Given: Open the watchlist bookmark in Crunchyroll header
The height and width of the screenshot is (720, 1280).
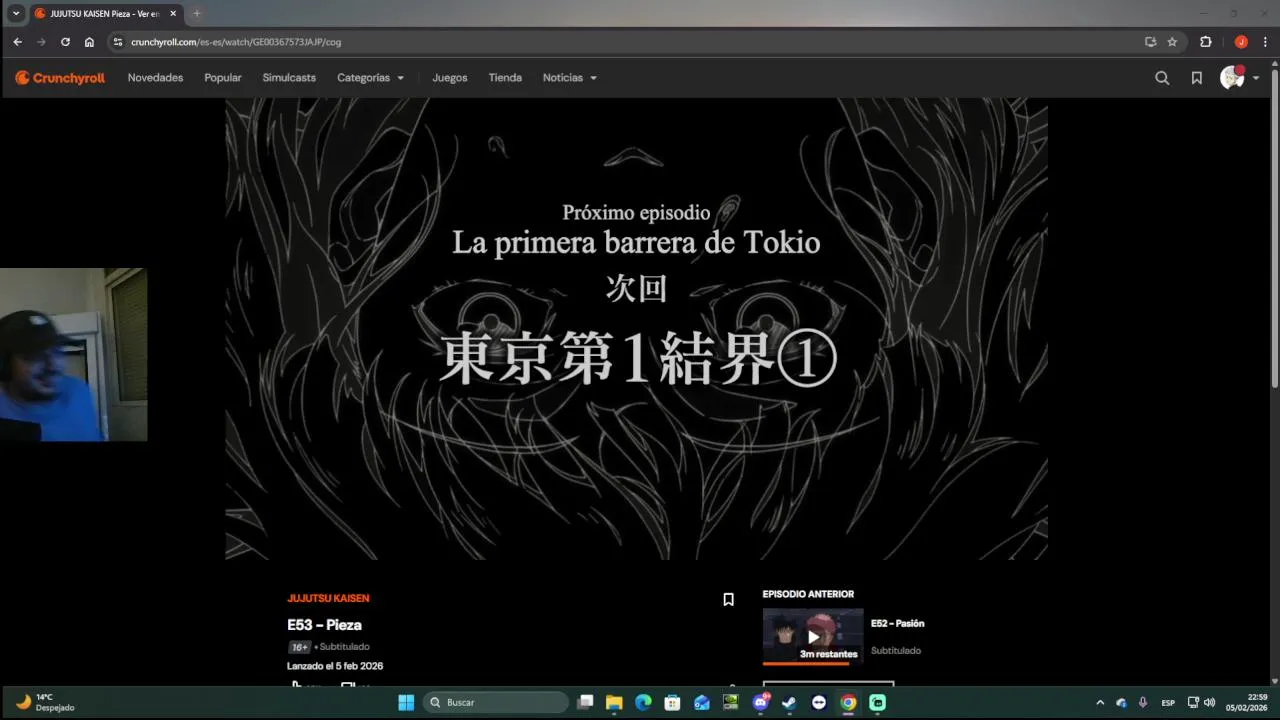Looking at the screenshot, I should (x=1196, y=78).
